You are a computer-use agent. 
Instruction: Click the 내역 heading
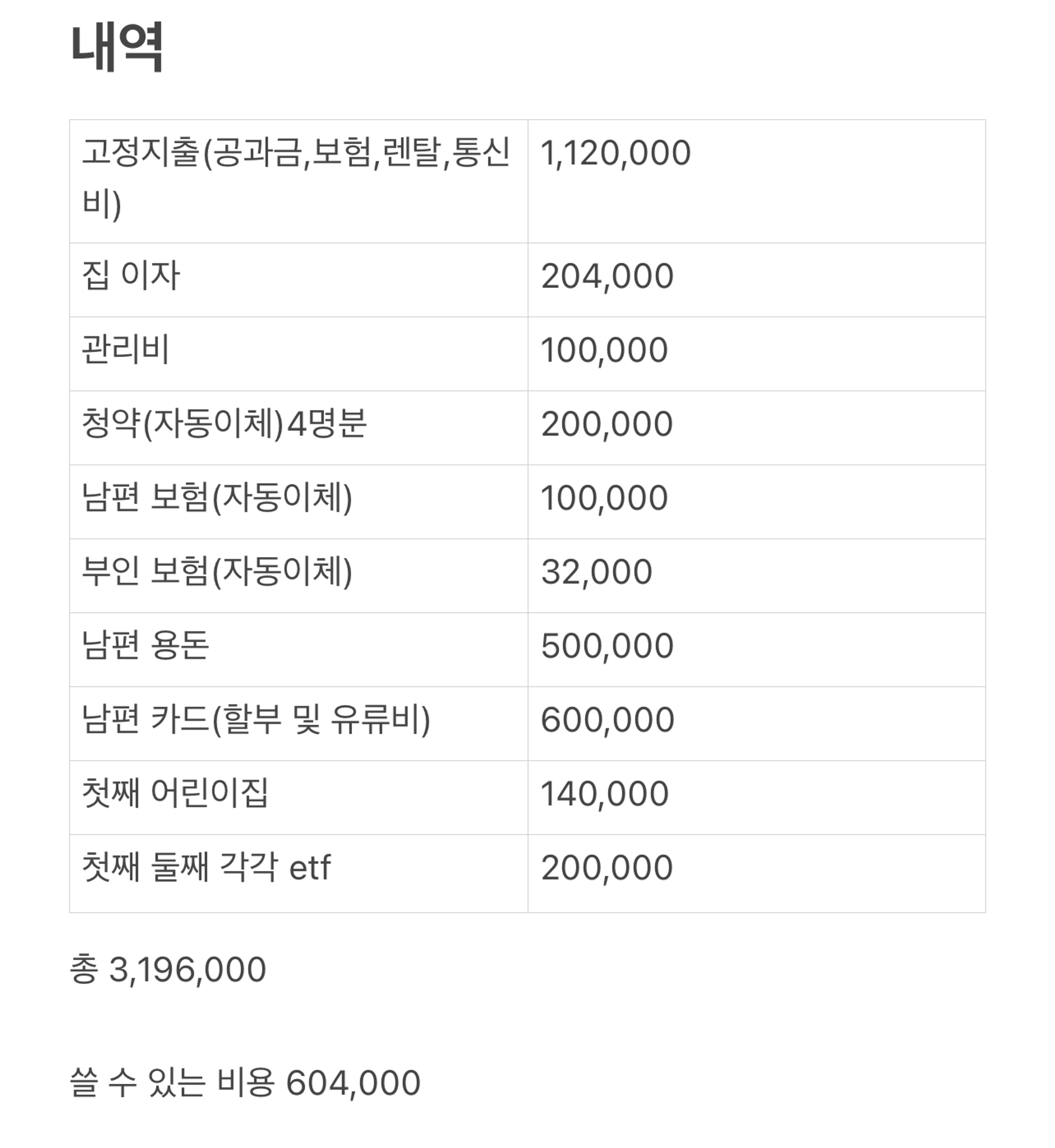118,47
